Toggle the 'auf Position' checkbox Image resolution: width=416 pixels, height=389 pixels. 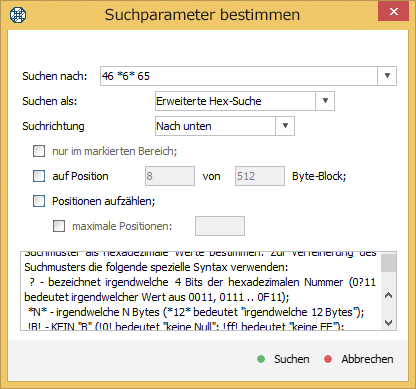point(39,176)
